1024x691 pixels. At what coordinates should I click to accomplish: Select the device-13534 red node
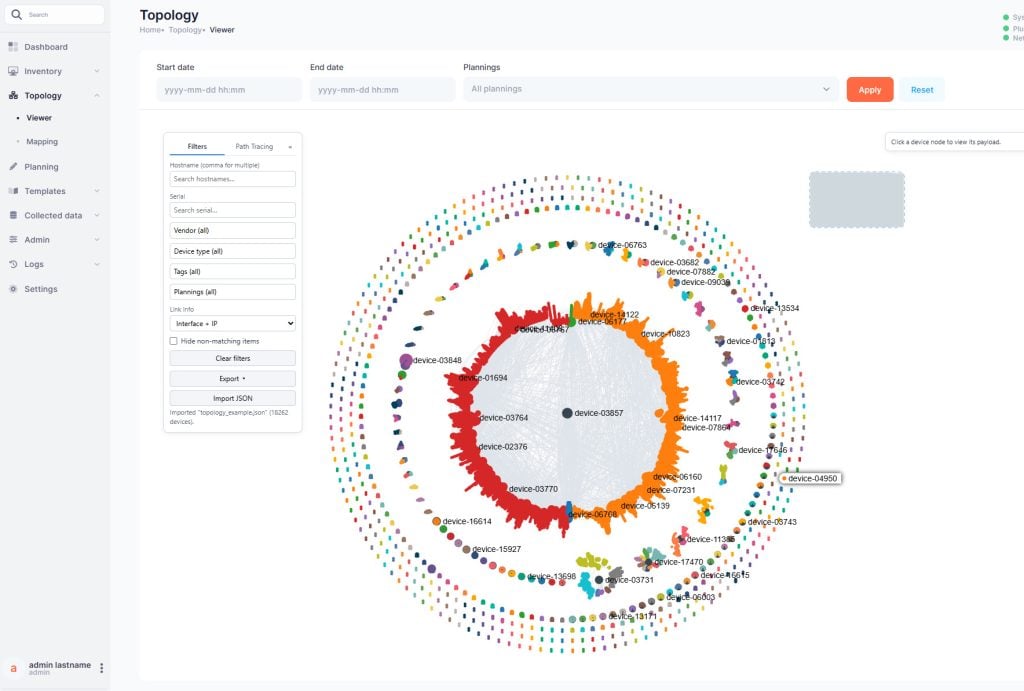click(745, 308)
